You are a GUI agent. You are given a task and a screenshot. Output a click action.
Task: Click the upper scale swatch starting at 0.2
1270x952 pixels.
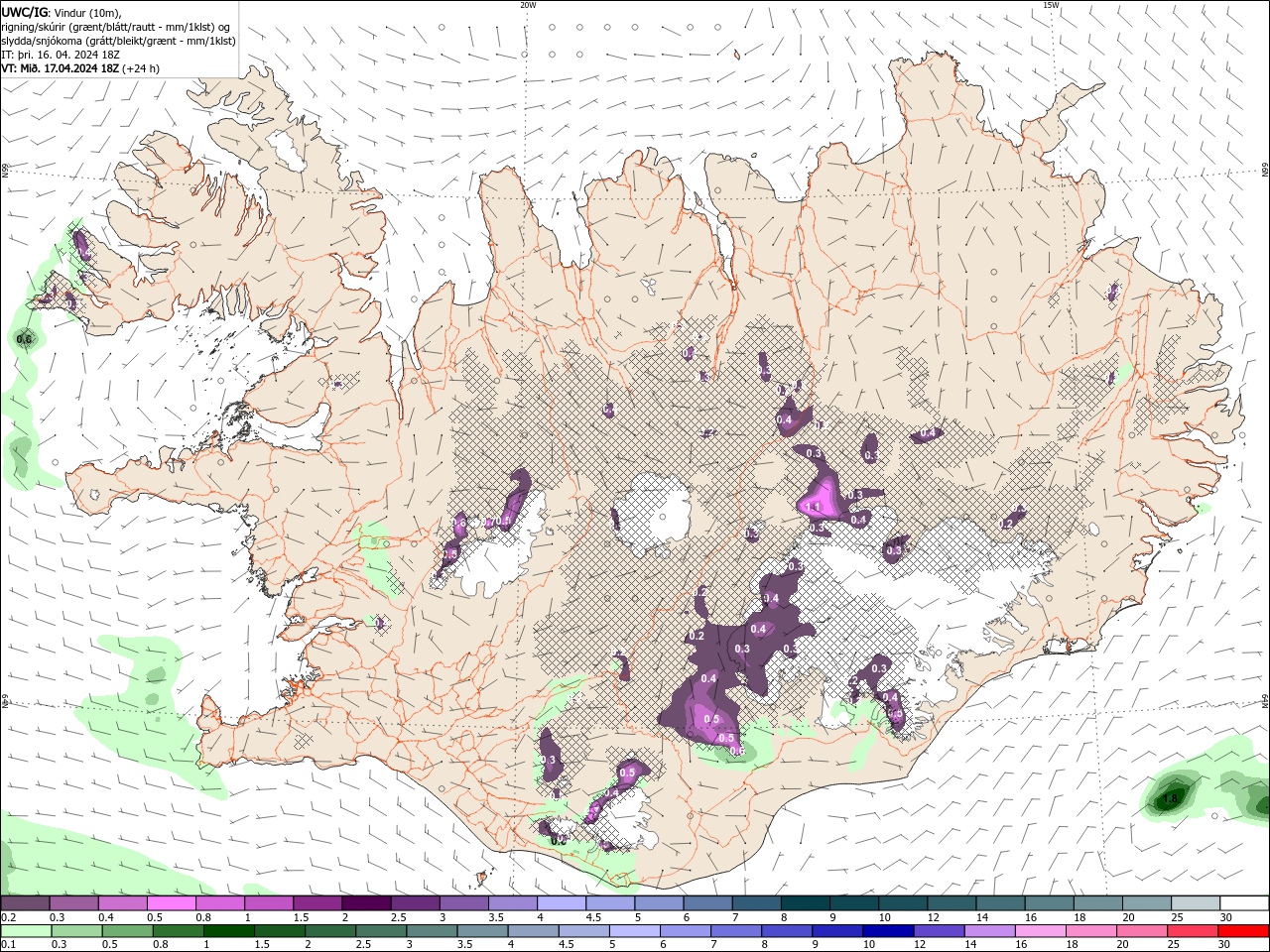pyautogui.click(x=26, y=902)
